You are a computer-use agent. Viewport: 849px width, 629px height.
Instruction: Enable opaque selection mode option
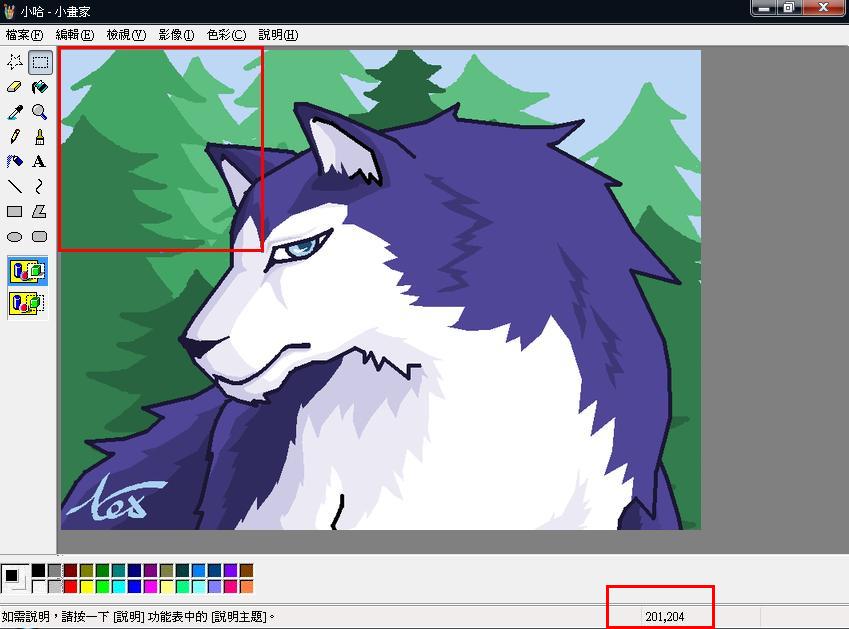(27, 270)
